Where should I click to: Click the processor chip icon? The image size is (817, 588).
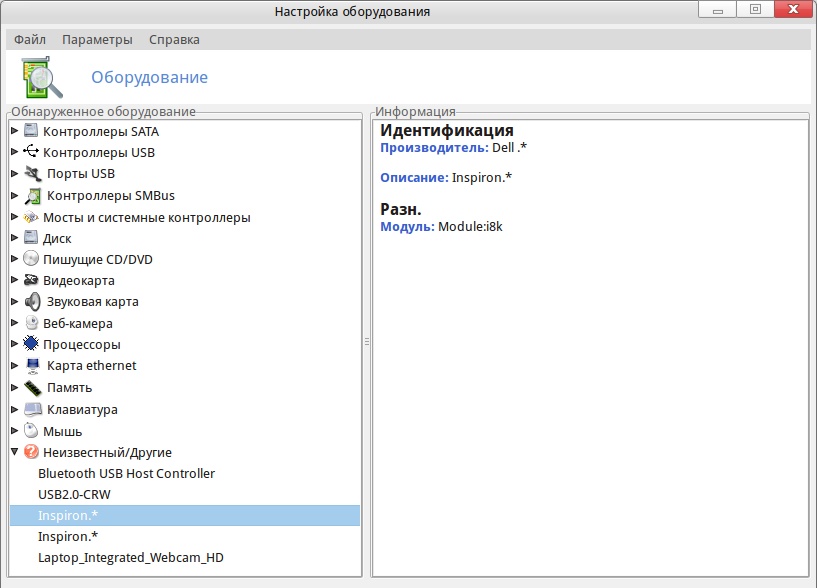(31, 344)
